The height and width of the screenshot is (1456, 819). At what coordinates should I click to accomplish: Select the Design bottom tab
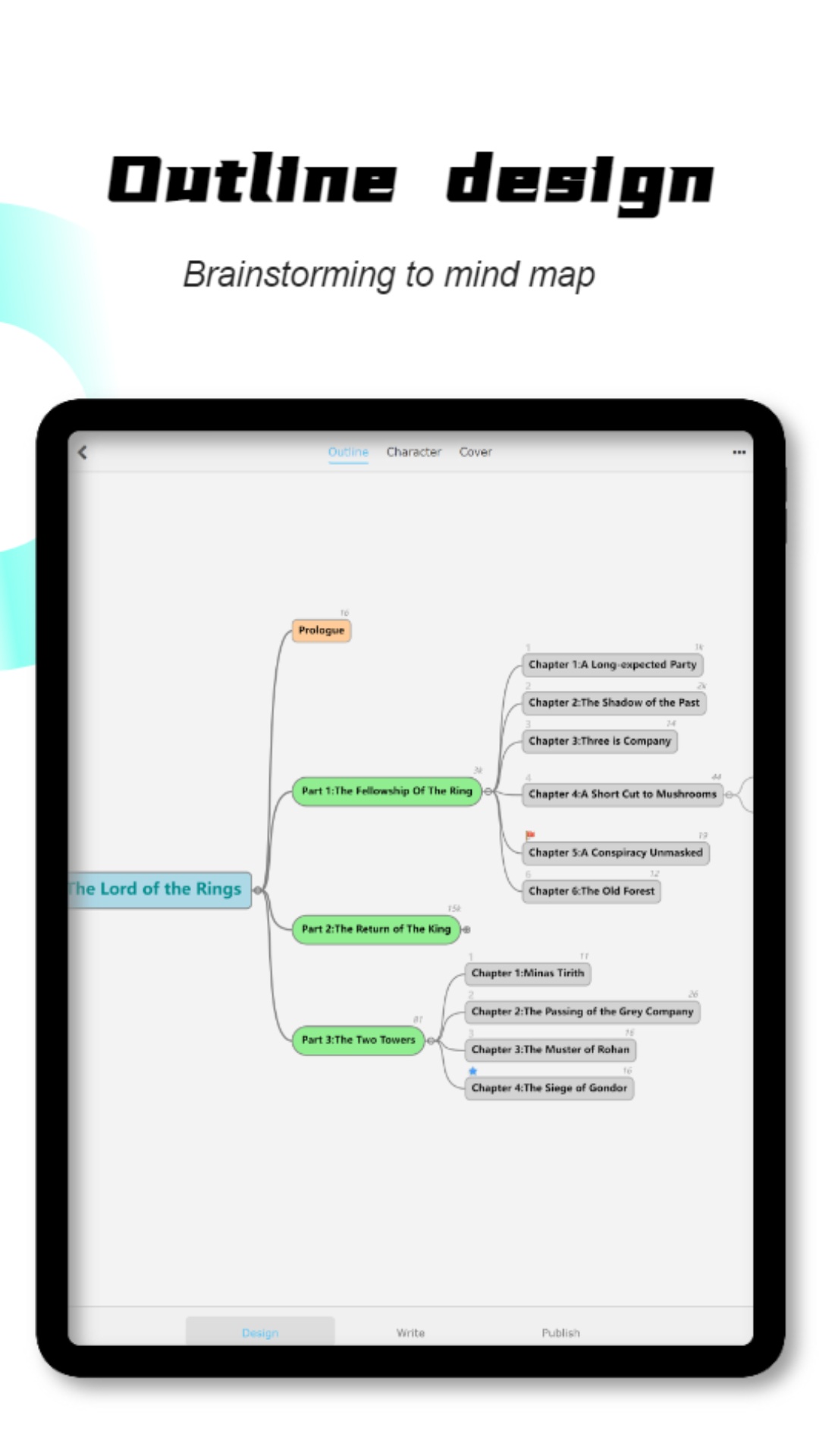pos(260,1332)
